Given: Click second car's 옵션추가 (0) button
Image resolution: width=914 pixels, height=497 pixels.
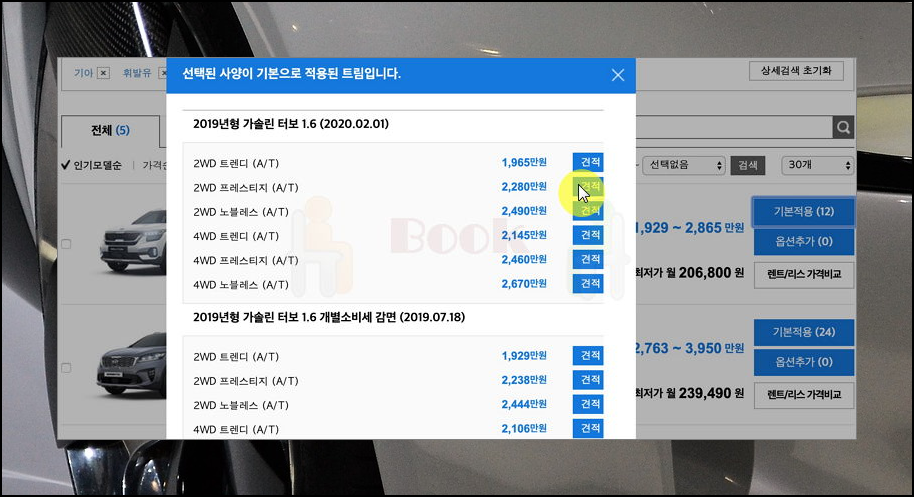Looking at the screenshot, I should point(804,362).
